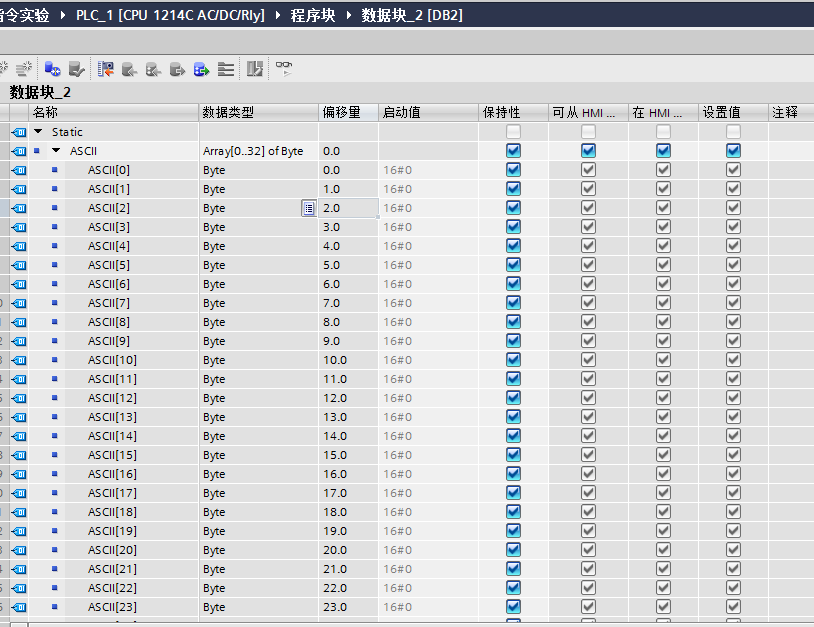The image size is (814, 627).
Task: Select offset value 22.0 of ASCII[22]
Action: point(335,588)
